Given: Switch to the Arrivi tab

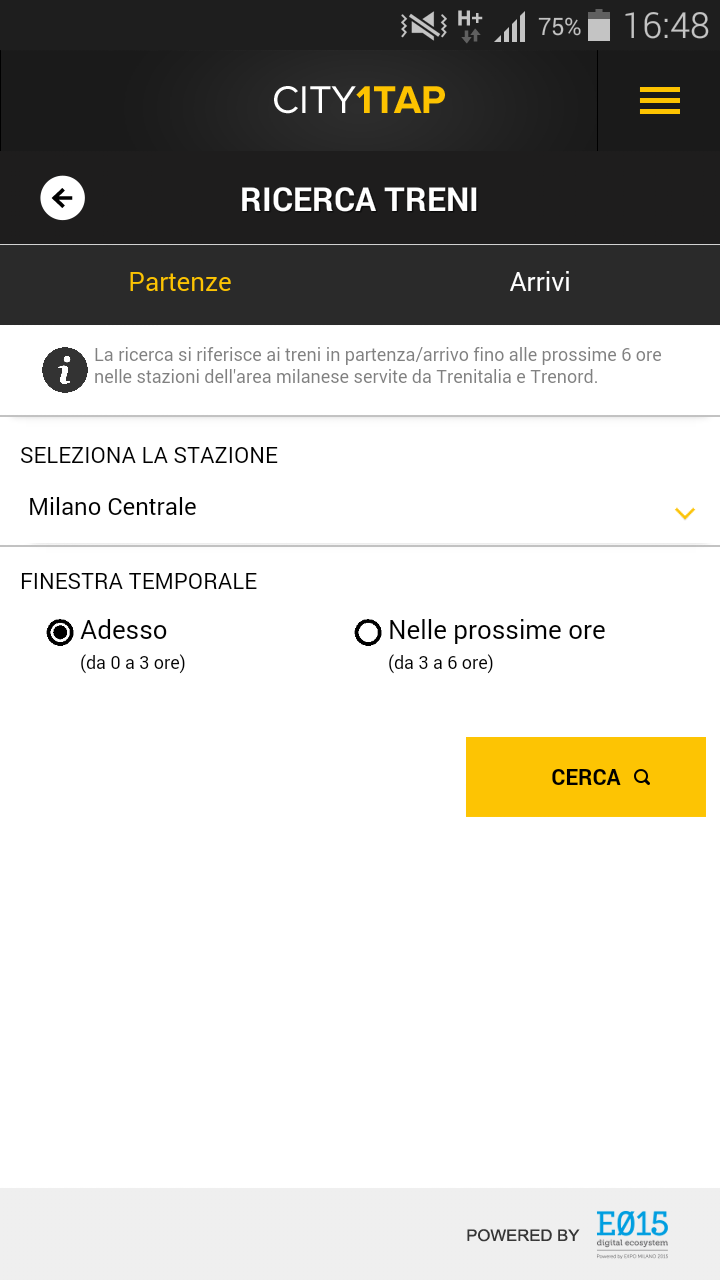Looking at the screenshot, I should coord(540,282).
